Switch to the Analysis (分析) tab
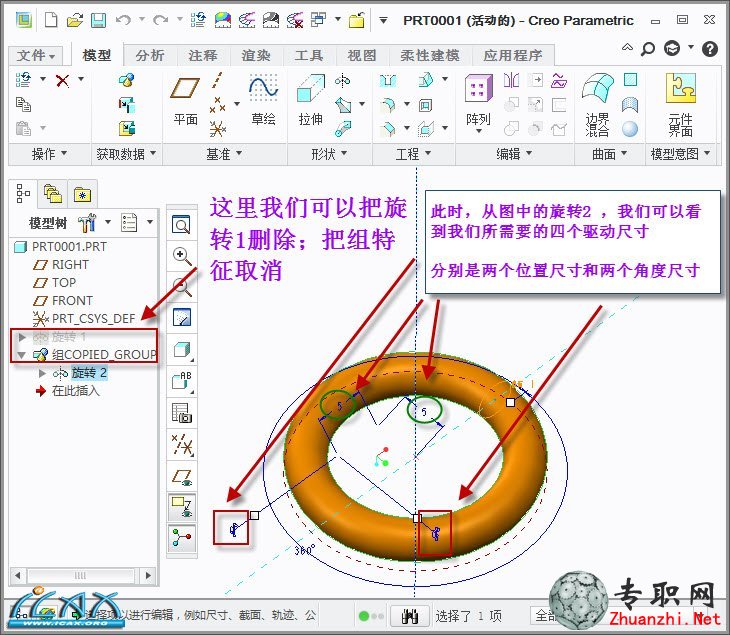The image size is (730, 635). coord(150,55)
